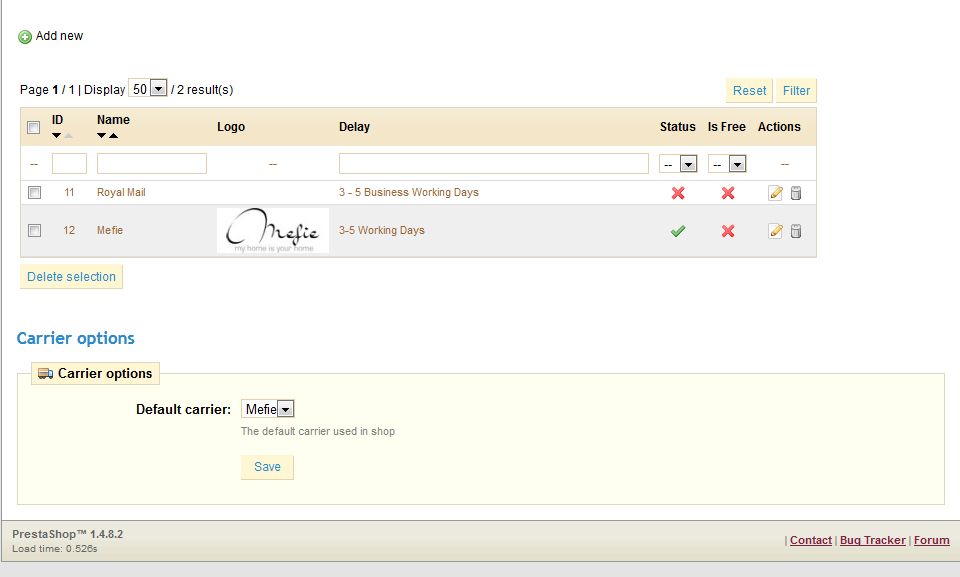The height and width of the screenshot is (577, 960).
Task: Click the Add new link
Action: pos(59,36)
